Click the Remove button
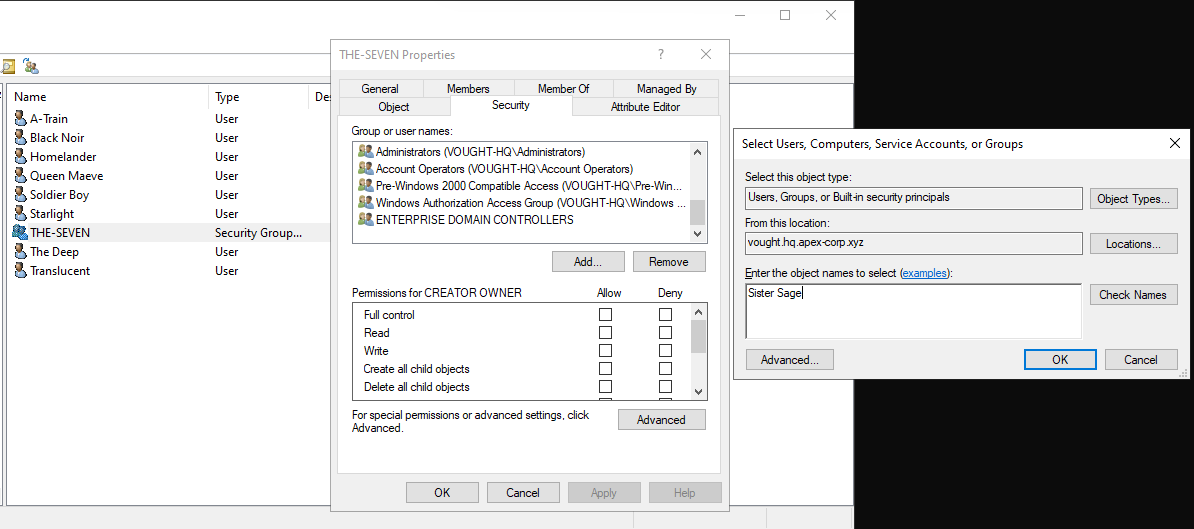Viewport: 1194px width, 529px height. (669, 262)
